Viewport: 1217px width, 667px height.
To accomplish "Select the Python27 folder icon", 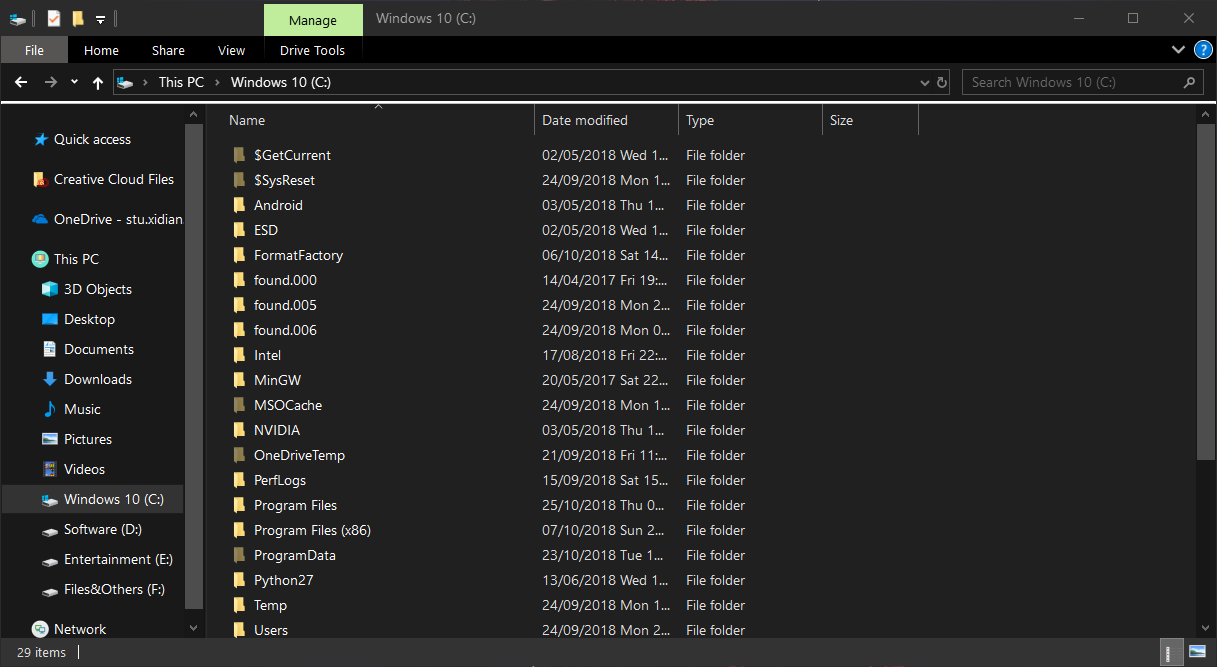I will (x=239, y=580).
